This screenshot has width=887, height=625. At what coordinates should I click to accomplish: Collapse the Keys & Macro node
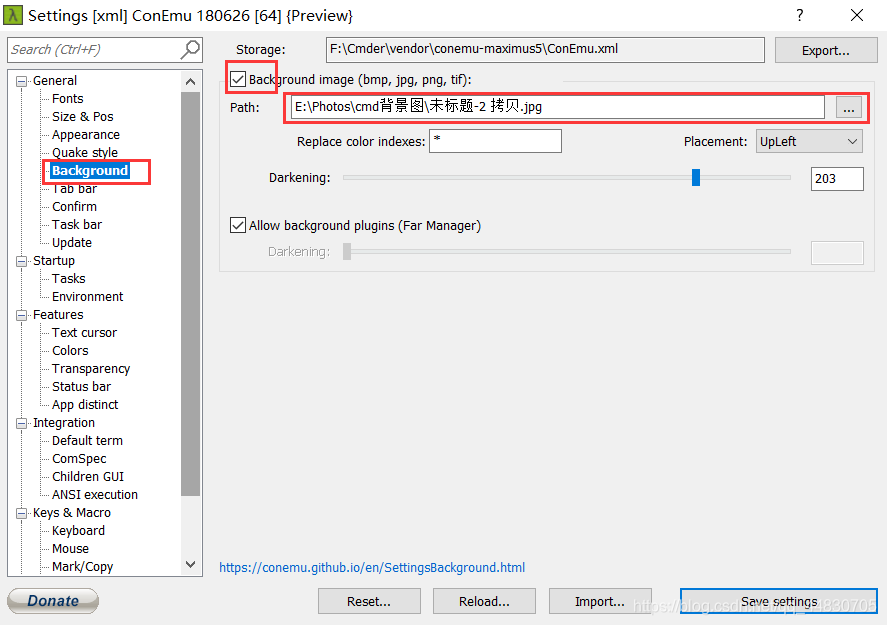[x=21, y=513]
